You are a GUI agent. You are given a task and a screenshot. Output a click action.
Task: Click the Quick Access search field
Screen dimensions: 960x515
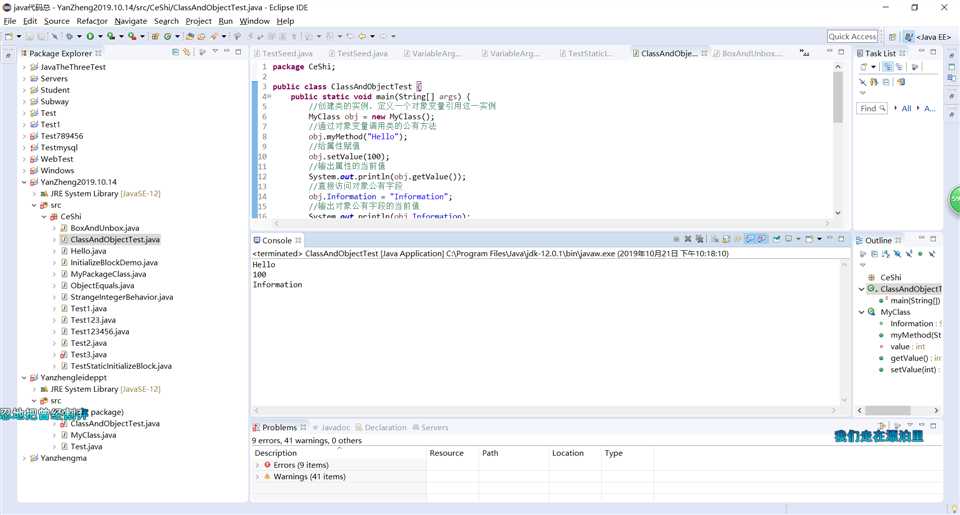(852, 37)
